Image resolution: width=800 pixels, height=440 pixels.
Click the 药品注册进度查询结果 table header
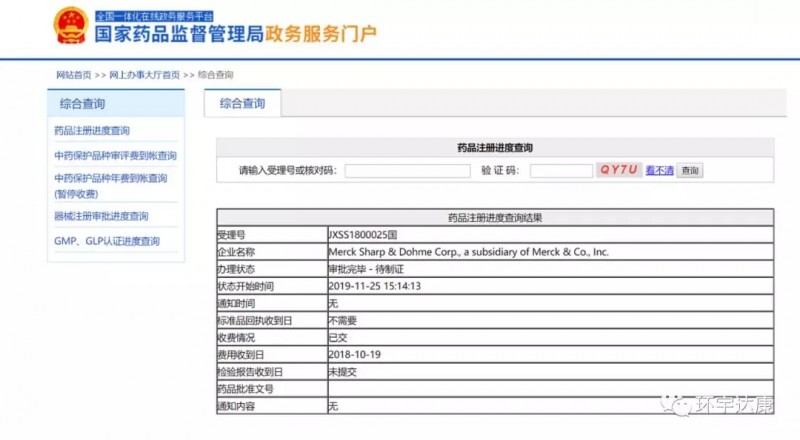[495, 218]
